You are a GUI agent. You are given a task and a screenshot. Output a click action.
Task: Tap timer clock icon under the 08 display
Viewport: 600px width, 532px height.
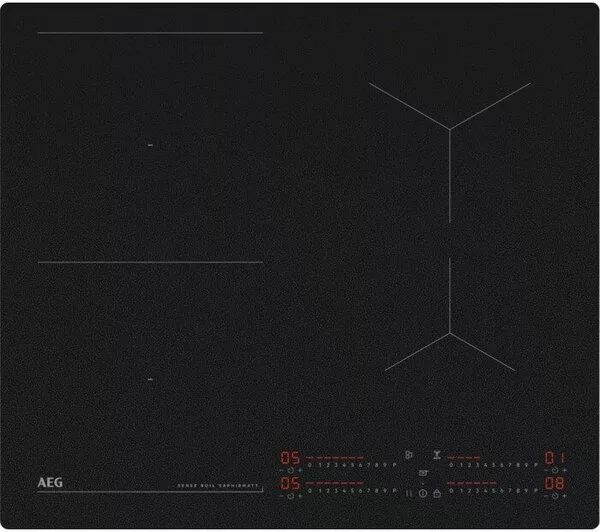tap(555, 496)
